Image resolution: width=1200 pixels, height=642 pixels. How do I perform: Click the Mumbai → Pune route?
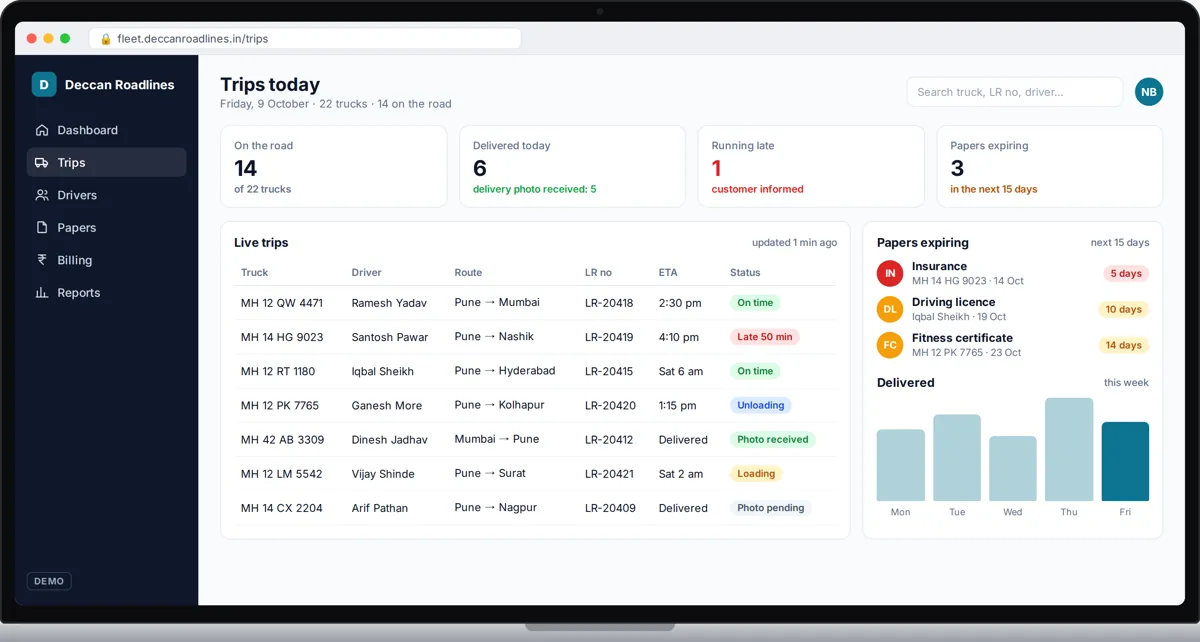497,439
